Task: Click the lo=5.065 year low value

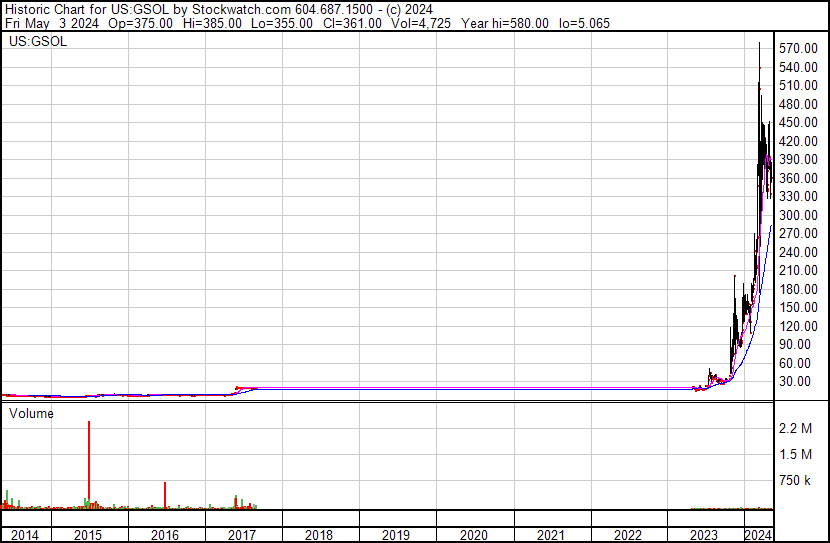Action: [x=584, y=23]
